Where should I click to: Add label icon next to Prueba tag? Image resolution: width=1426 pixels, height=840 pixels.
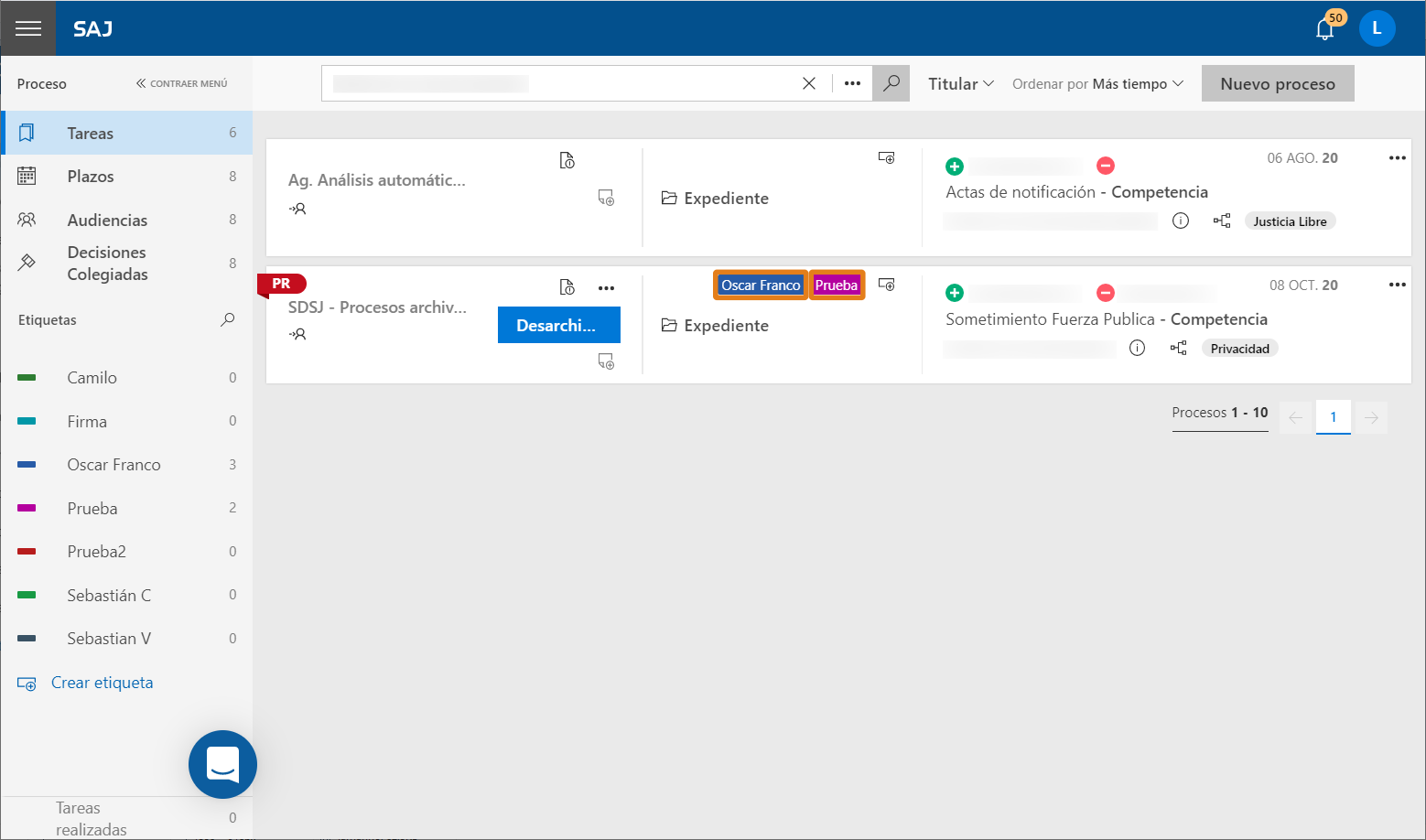886,285
